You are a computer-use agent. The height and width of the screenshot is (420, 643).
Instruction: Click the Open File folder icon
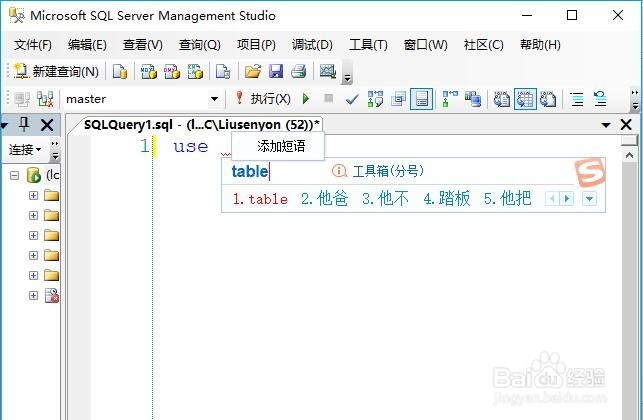point(253,71)
